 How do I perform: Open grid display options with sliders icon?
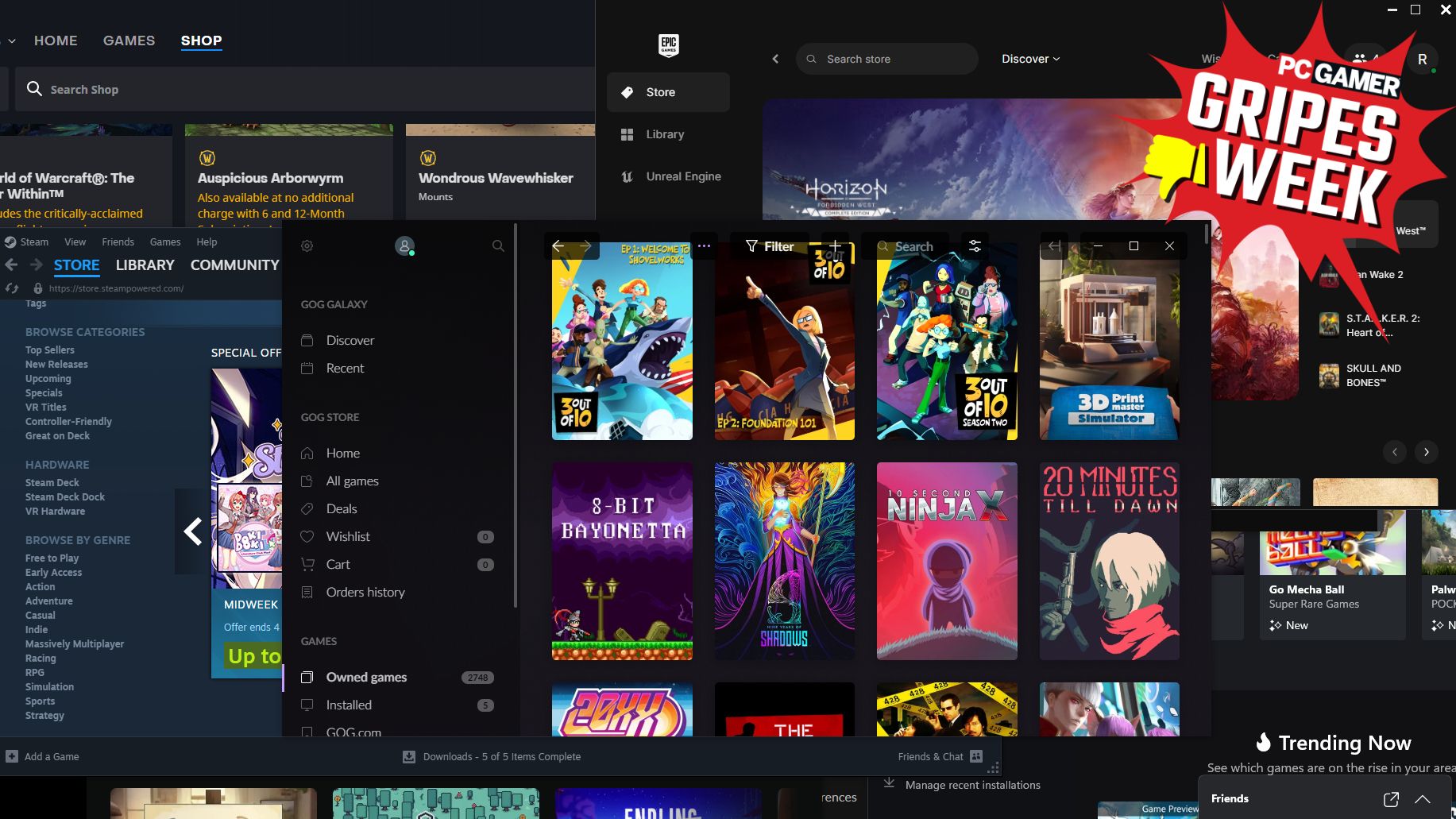point(975,246)
